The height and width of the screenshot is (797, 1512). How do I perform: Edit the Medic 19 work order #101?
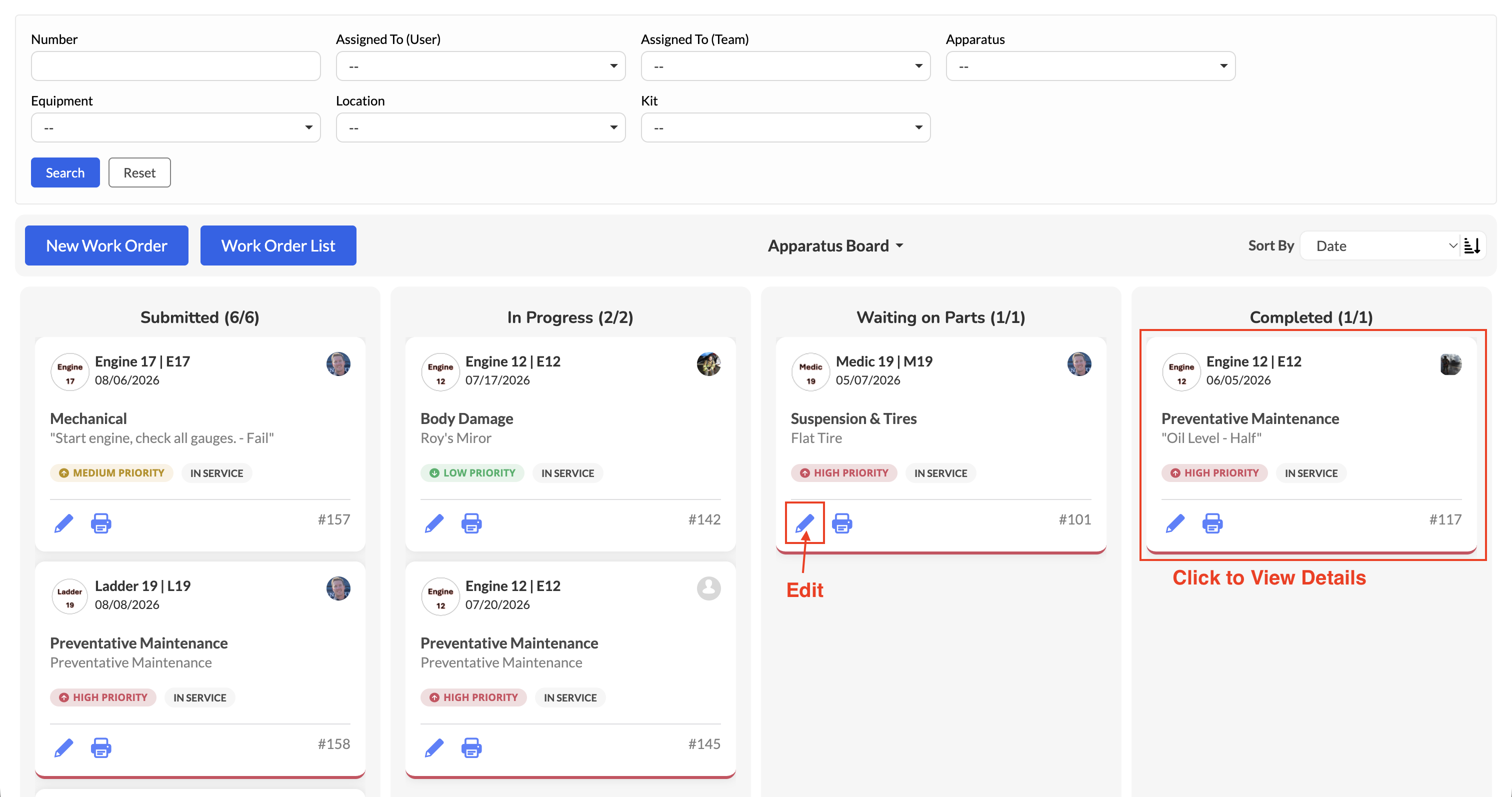pyautogui.click(x=804, y=523)
